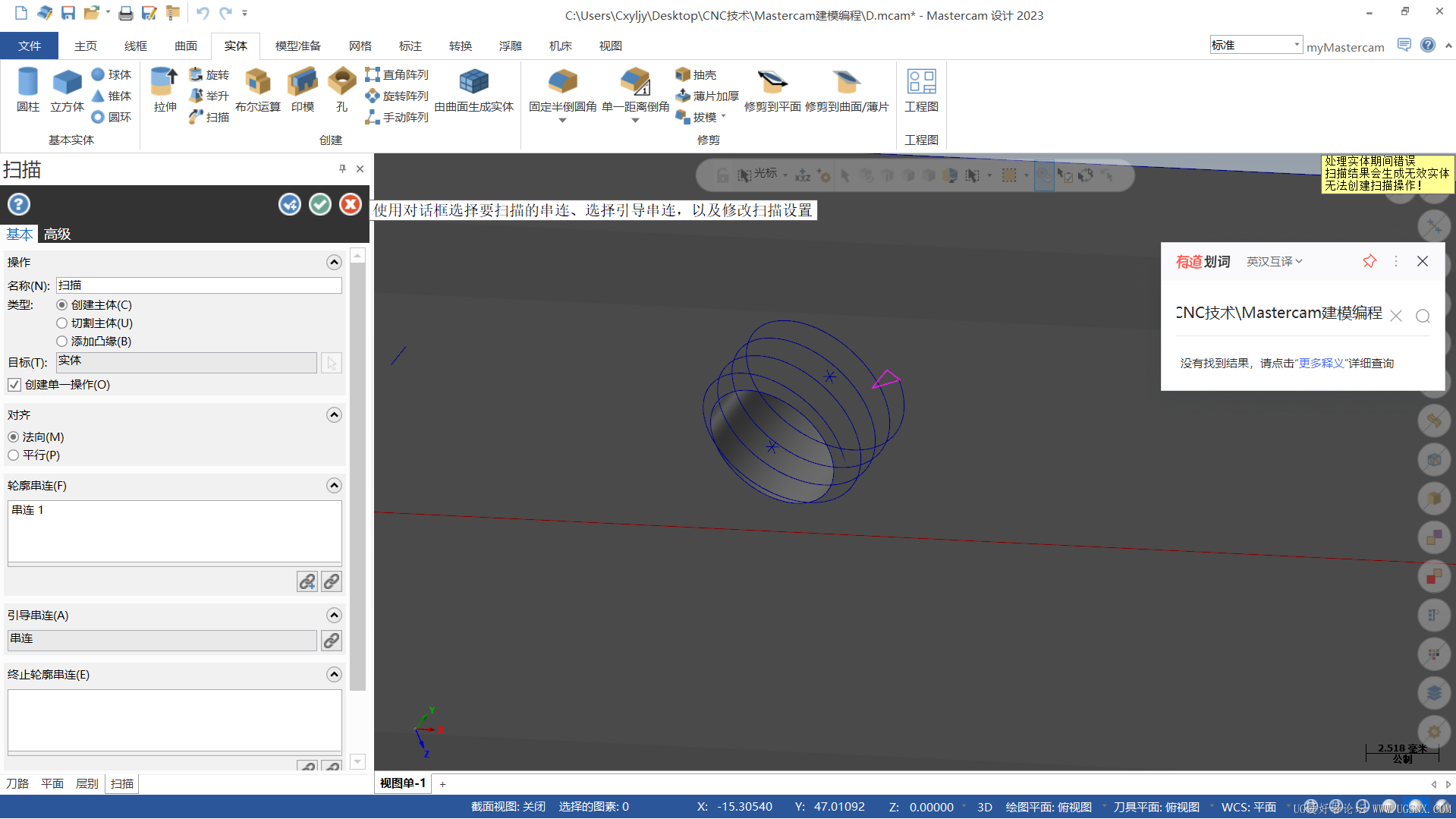Click the Save icon in quick access toolbar
Viewport: 1456px width, 819px height.
point(68,13)
